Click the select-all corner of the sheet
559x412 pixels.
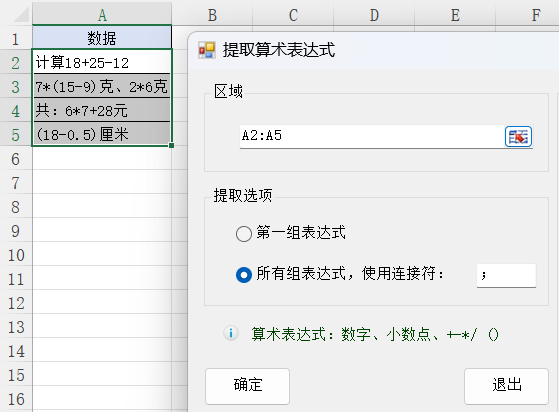17,15
